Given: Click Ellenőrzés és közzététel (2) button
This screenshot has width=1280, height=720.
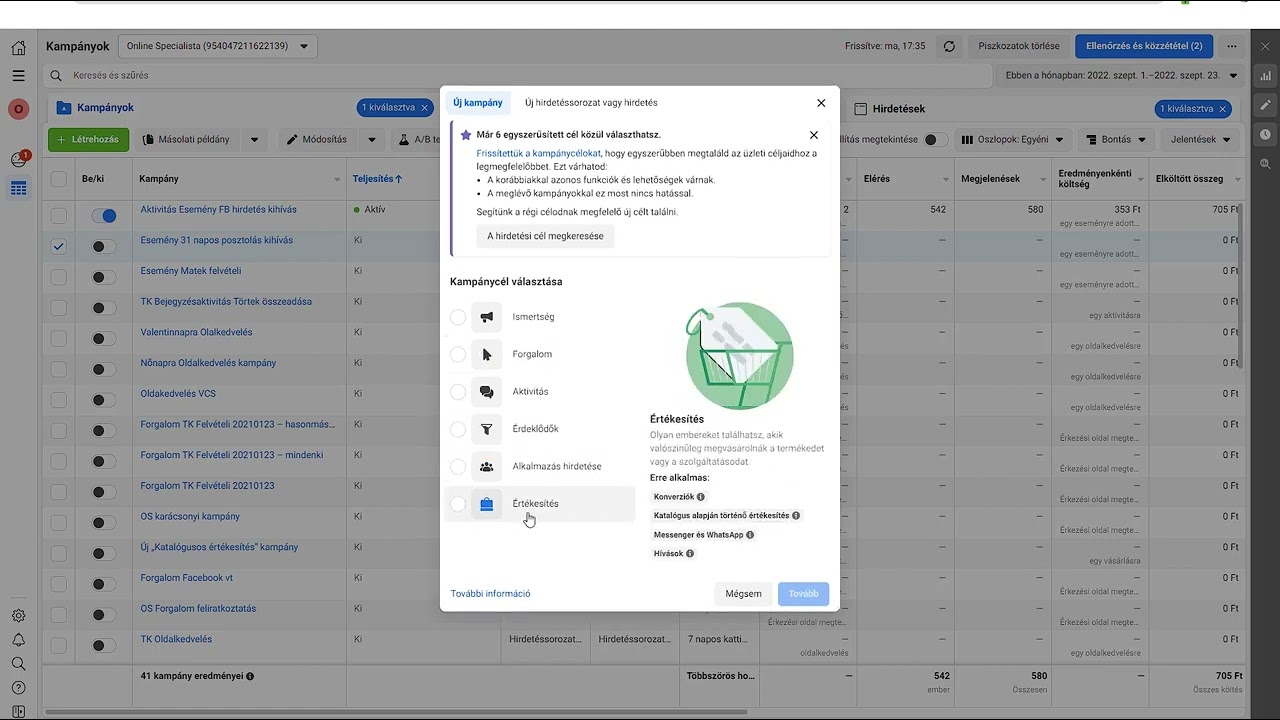Looking at the screenshot, I should coord(1144,46).
